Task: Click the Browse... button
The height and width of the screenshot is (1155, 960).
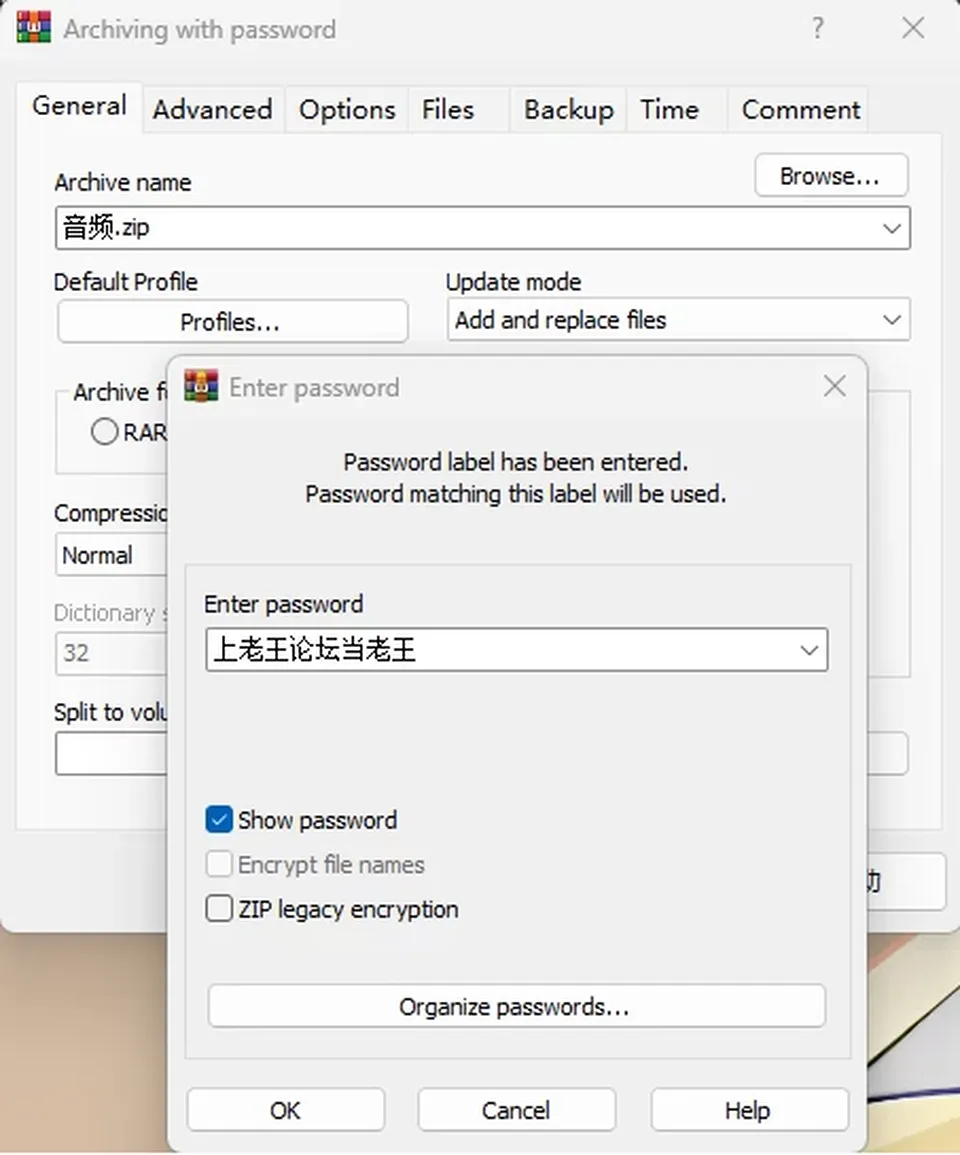Action: tap(831, 176)
